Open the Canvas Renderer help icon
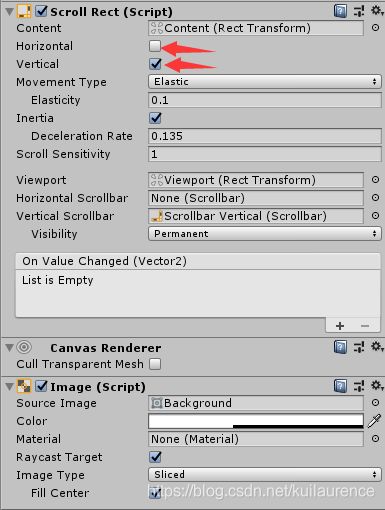 (340, 347)
